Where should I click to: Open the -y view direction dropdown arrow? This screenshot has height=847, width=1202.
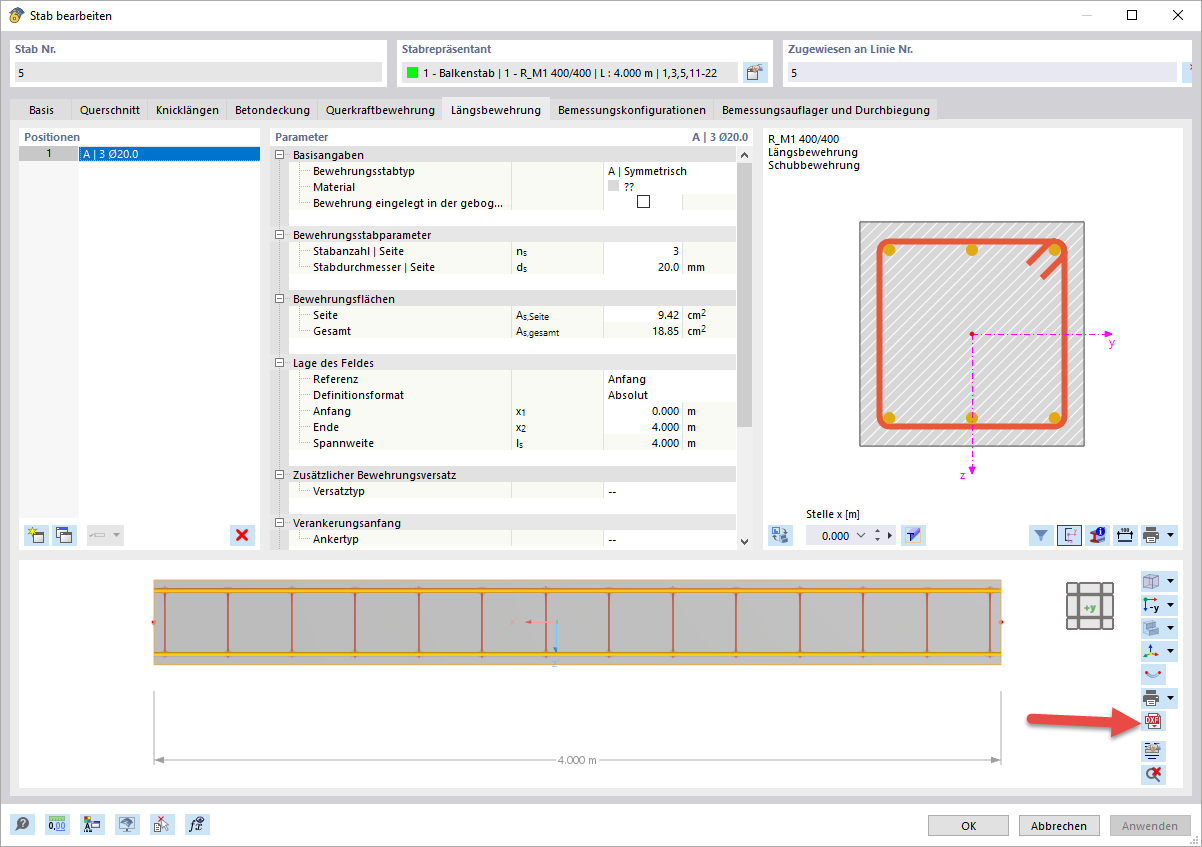pos(1171,605)
